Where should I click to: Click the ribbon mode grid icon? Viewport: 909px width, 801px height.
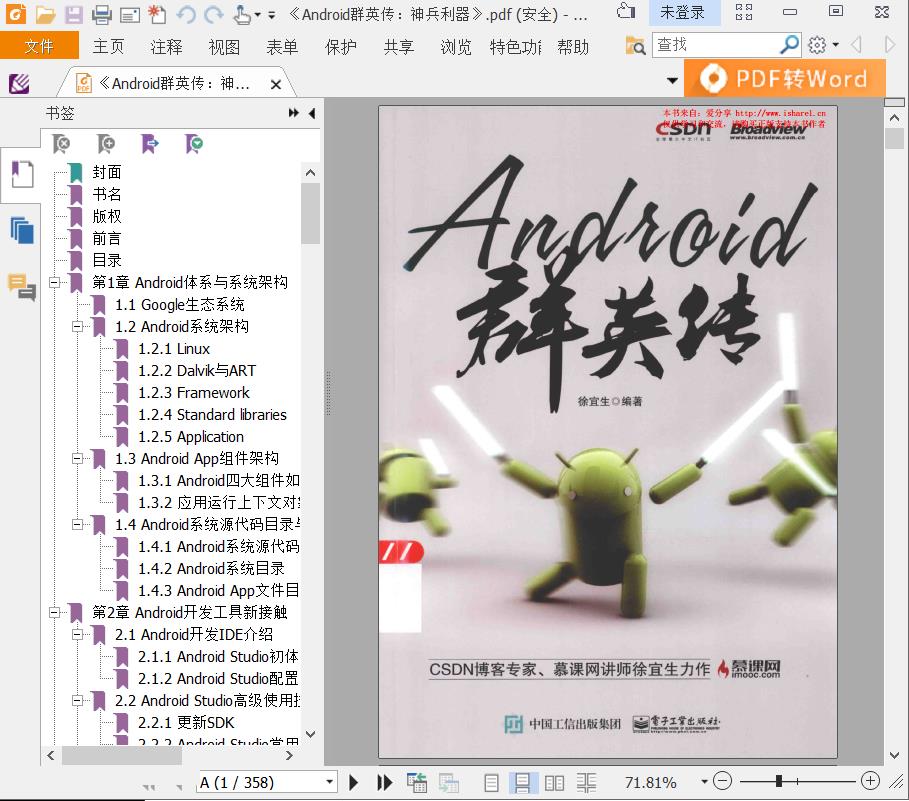744,12
